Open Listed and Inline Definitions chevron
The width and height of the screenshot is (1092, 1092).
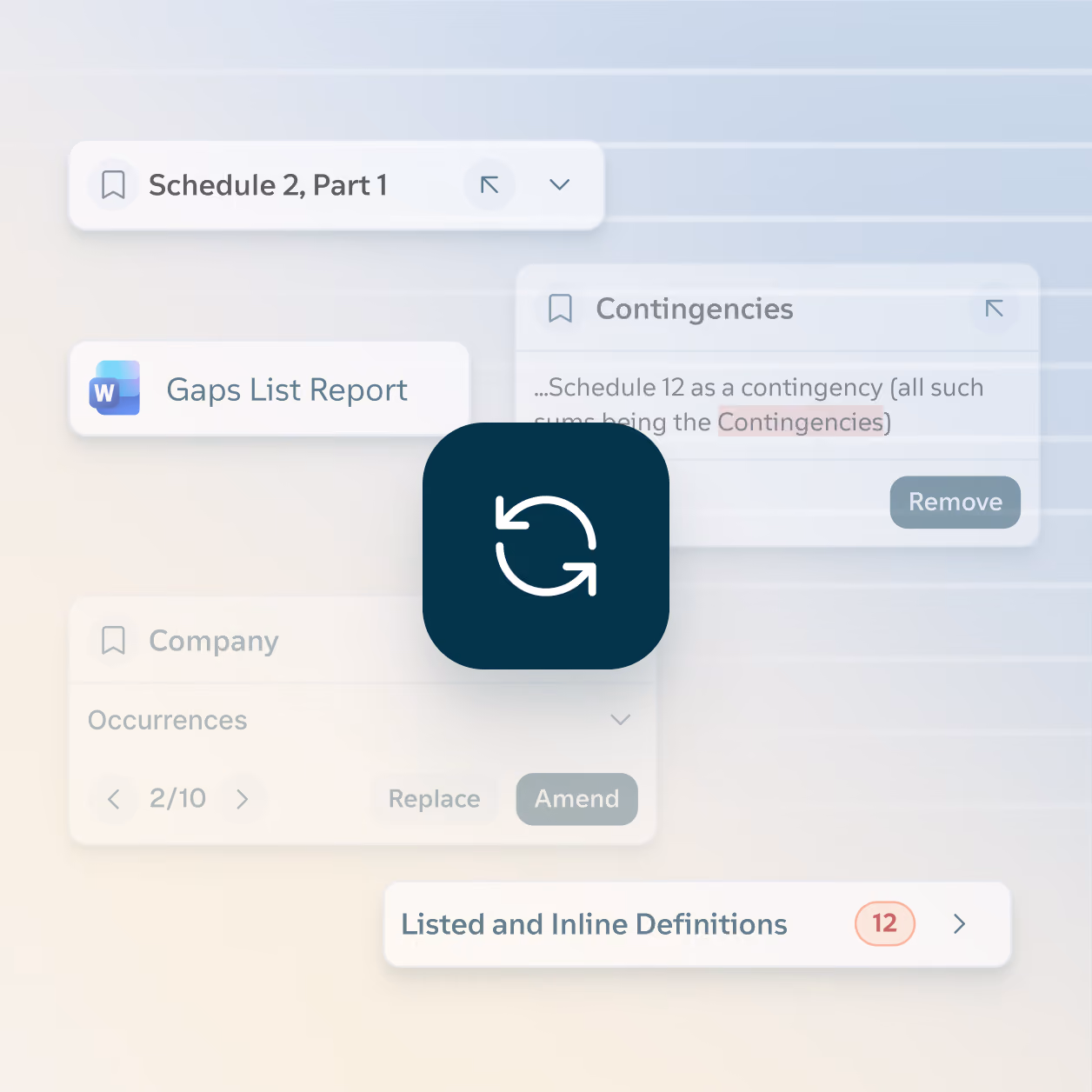point(959,923)
